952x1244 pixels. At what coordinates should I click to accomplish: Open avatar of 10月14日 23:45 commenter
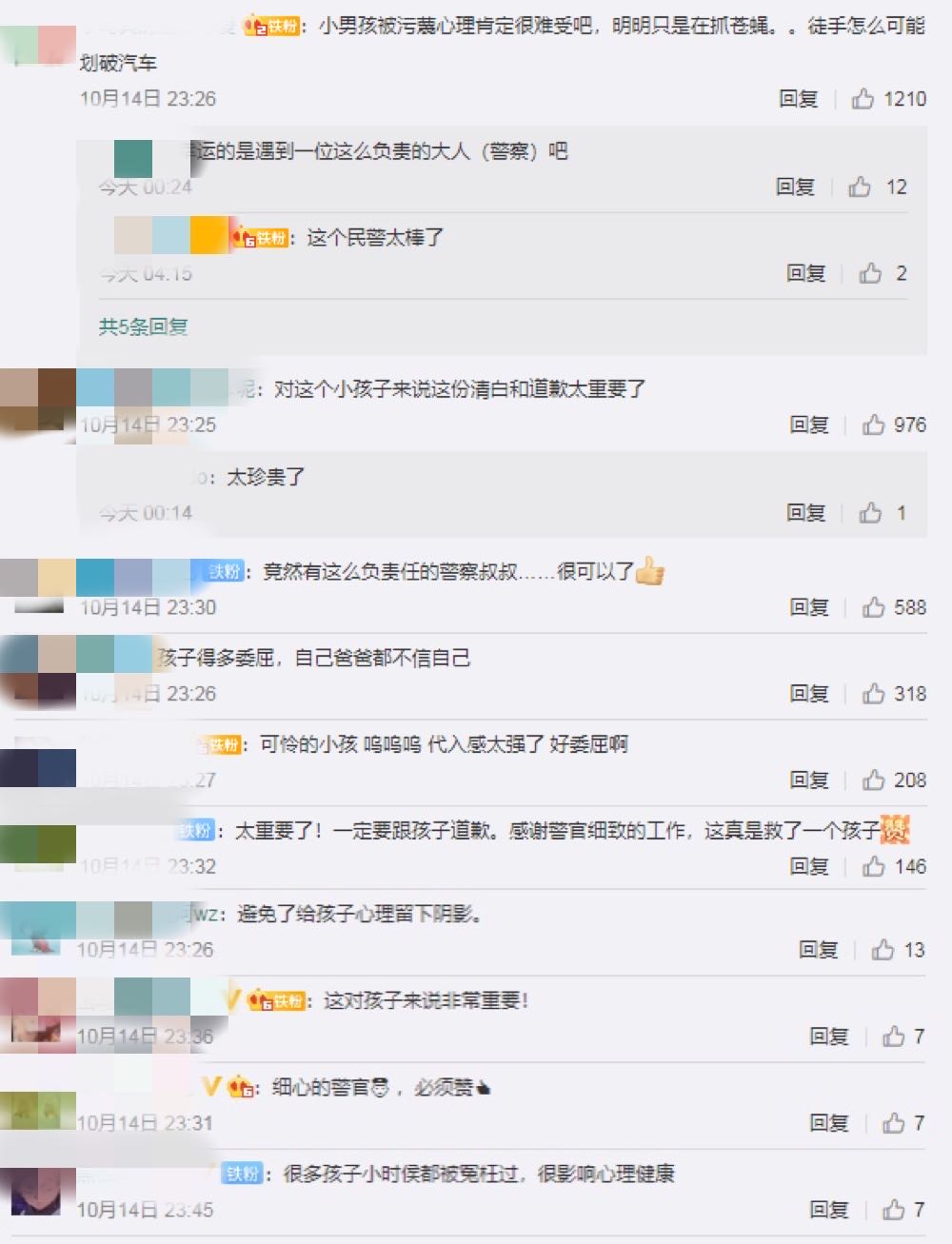[36, 1190]
